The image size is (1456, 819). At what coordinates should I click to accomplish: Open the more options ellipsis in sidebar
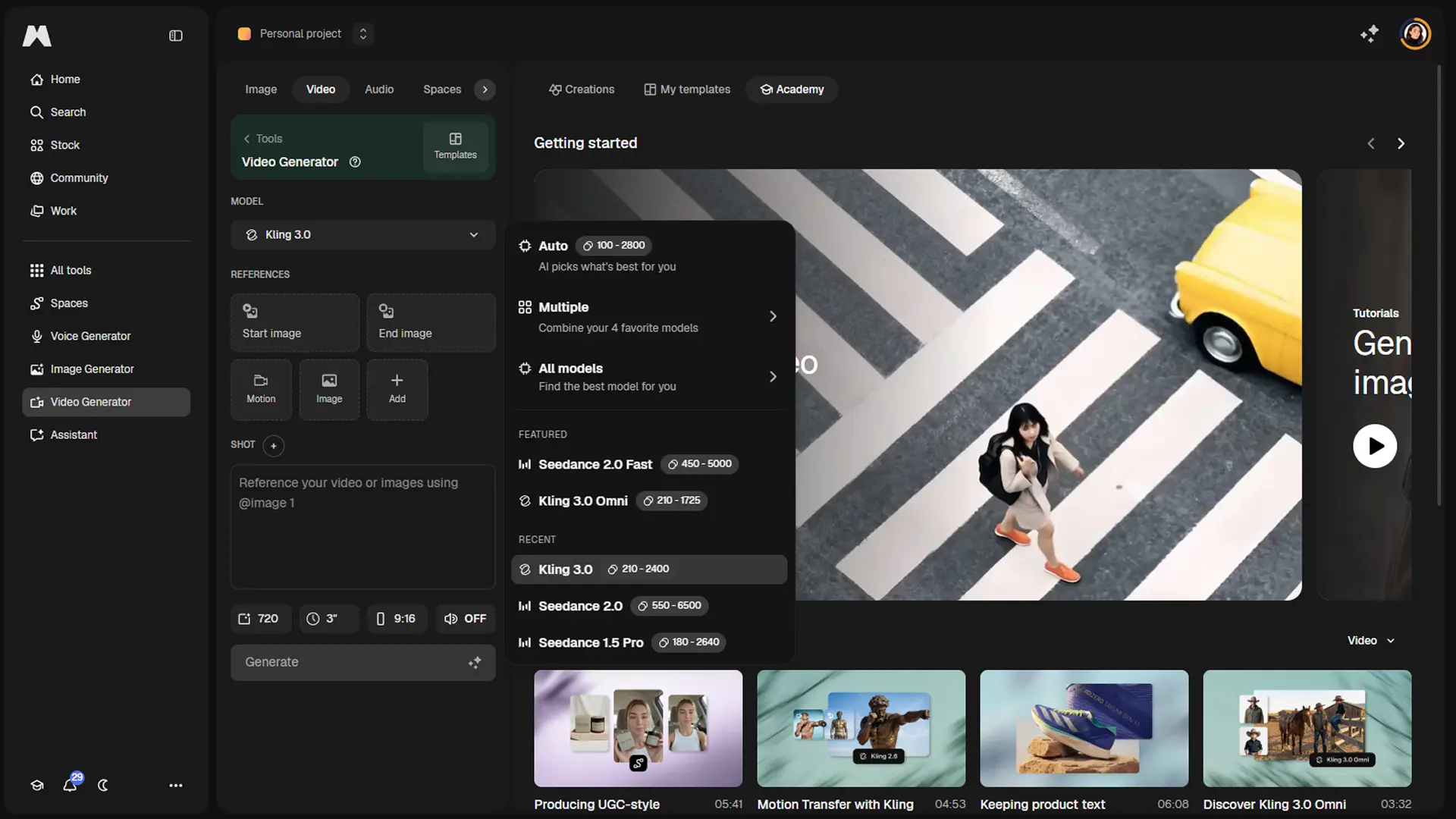point(175,786)
